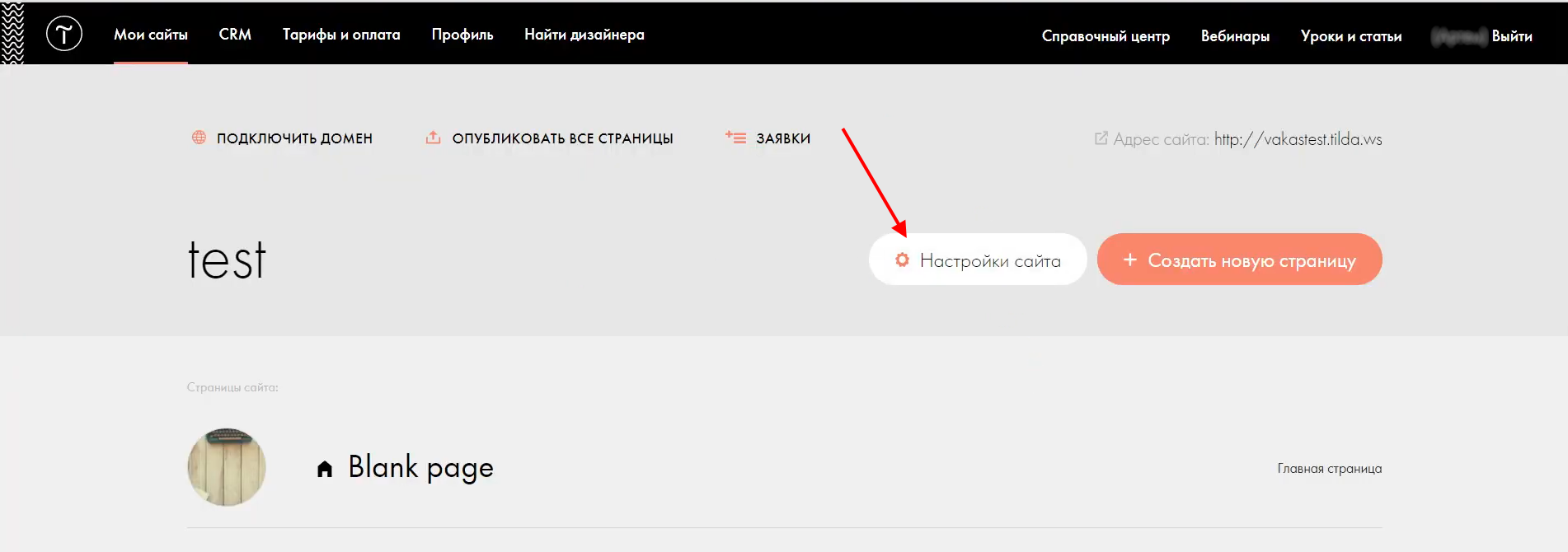Open Справочный центр help link

pyautogui.click(x=1106, y=36)
